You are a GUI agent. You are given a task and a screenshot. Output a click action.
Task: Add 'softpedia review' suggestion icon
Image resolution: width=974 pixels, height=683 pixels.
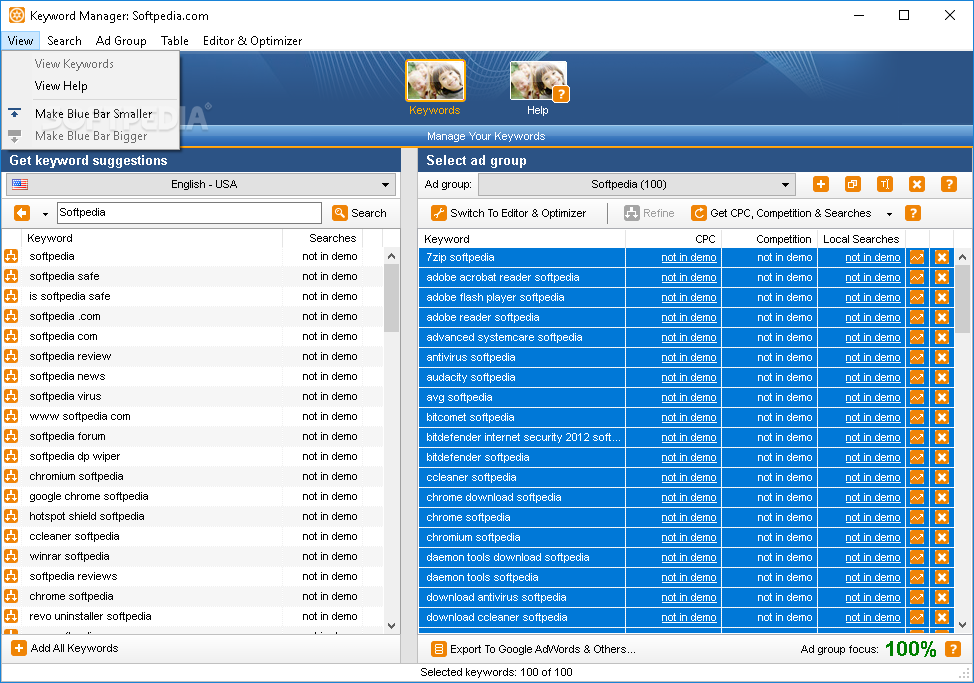[11, 356]
